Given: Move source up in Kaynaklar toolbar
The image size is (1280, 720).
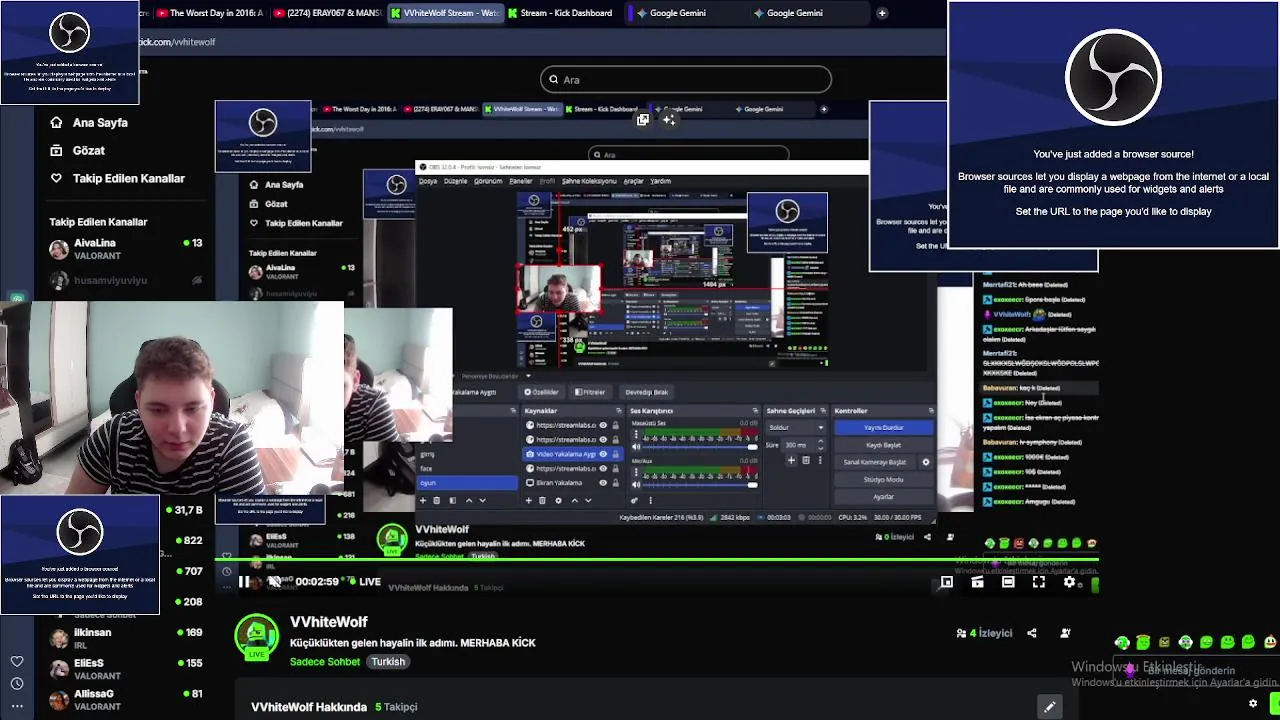Looking at the screenshot, I should click(x=574, y=500).
